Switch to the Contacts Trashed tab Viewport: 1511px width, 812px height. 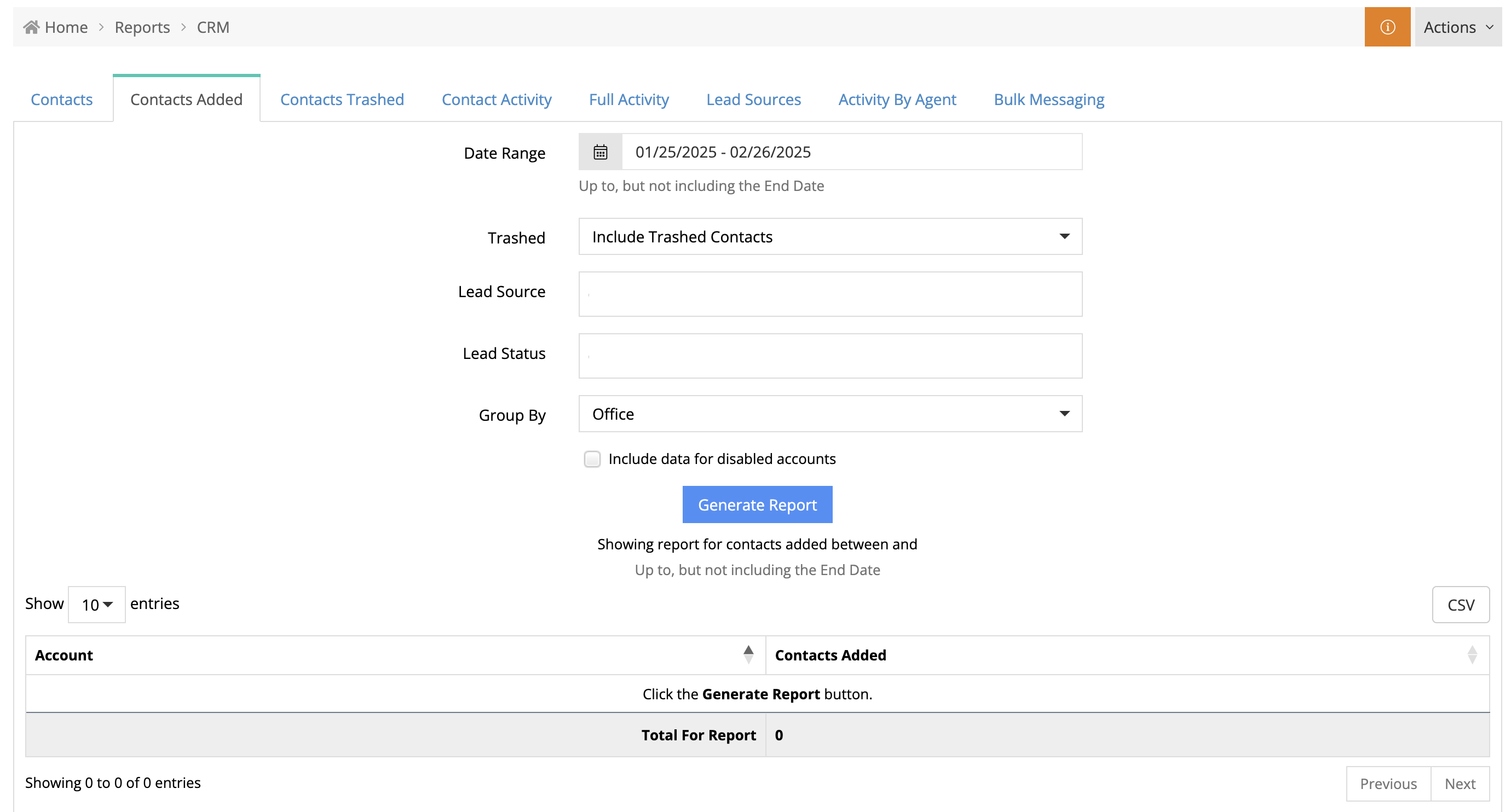[342, 100]
